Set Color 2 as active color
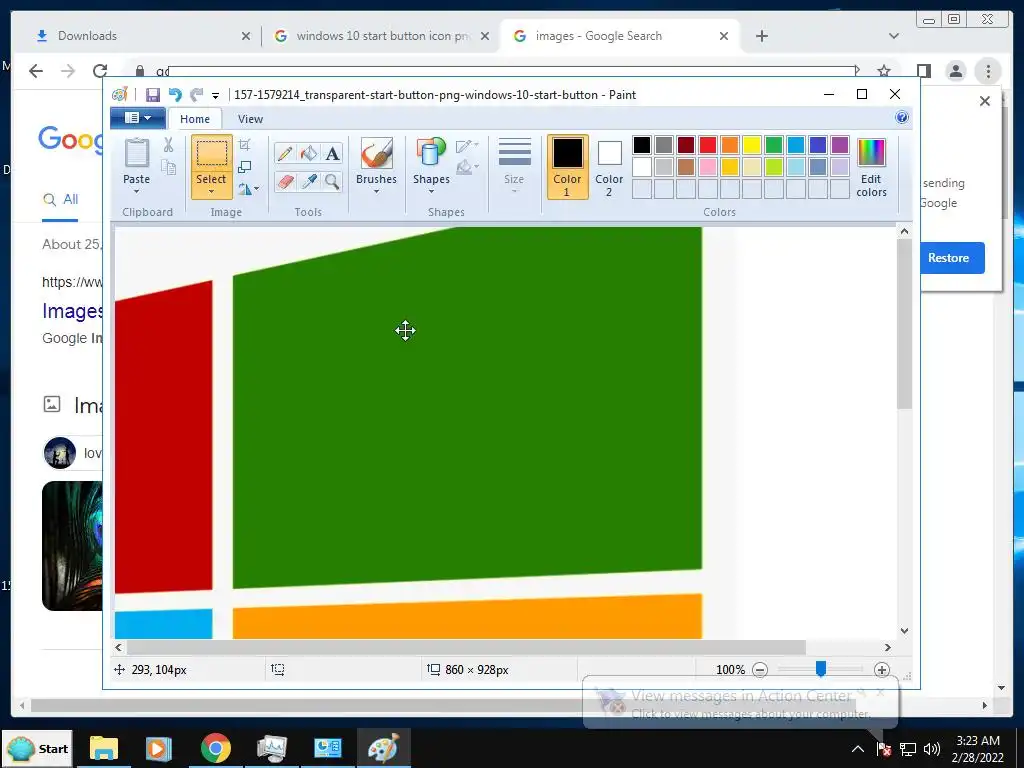1024x768 pixels. pyautogui.click(x=609, y=167)
